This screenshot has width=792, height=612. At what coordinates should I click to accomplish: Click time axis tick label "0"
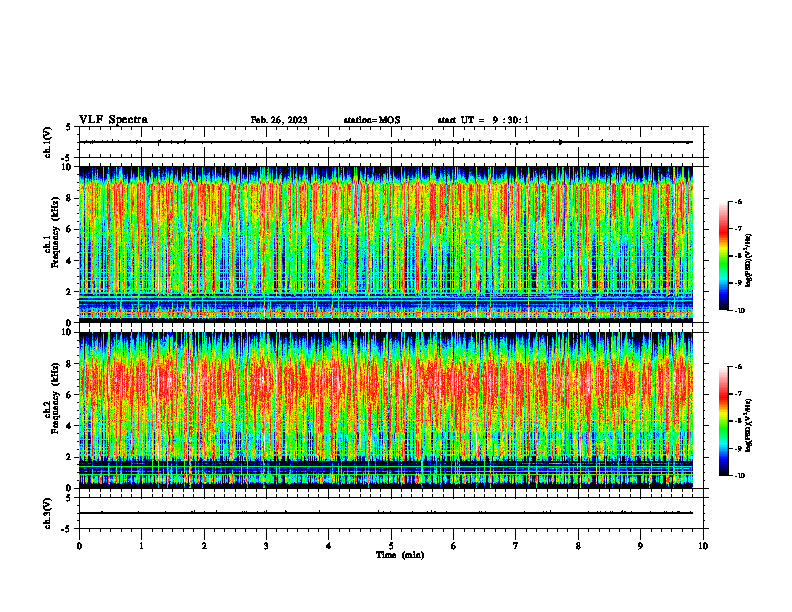click(79, 546)
